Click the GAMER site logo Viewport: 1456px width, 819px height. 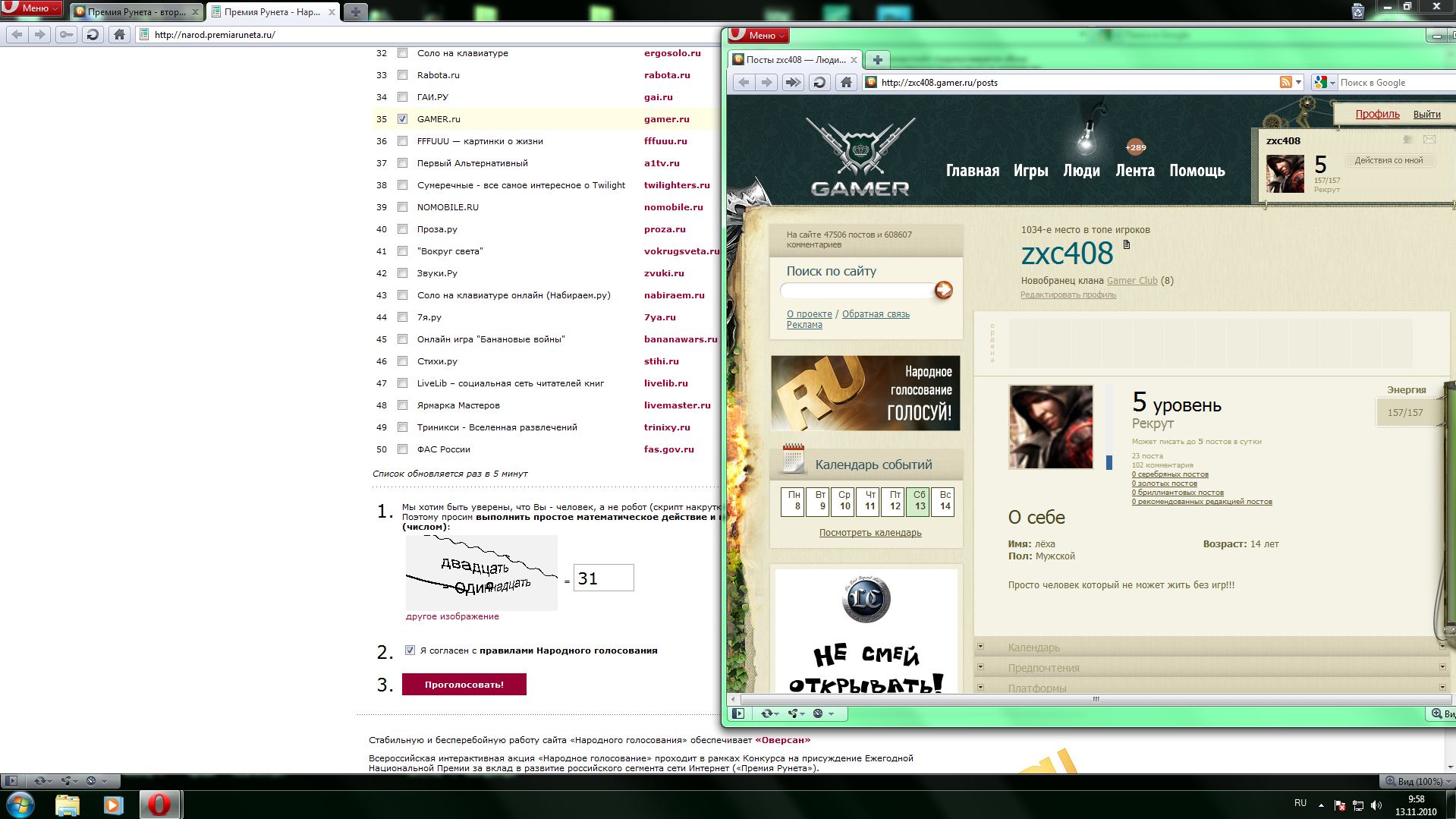tap(860, 157)
